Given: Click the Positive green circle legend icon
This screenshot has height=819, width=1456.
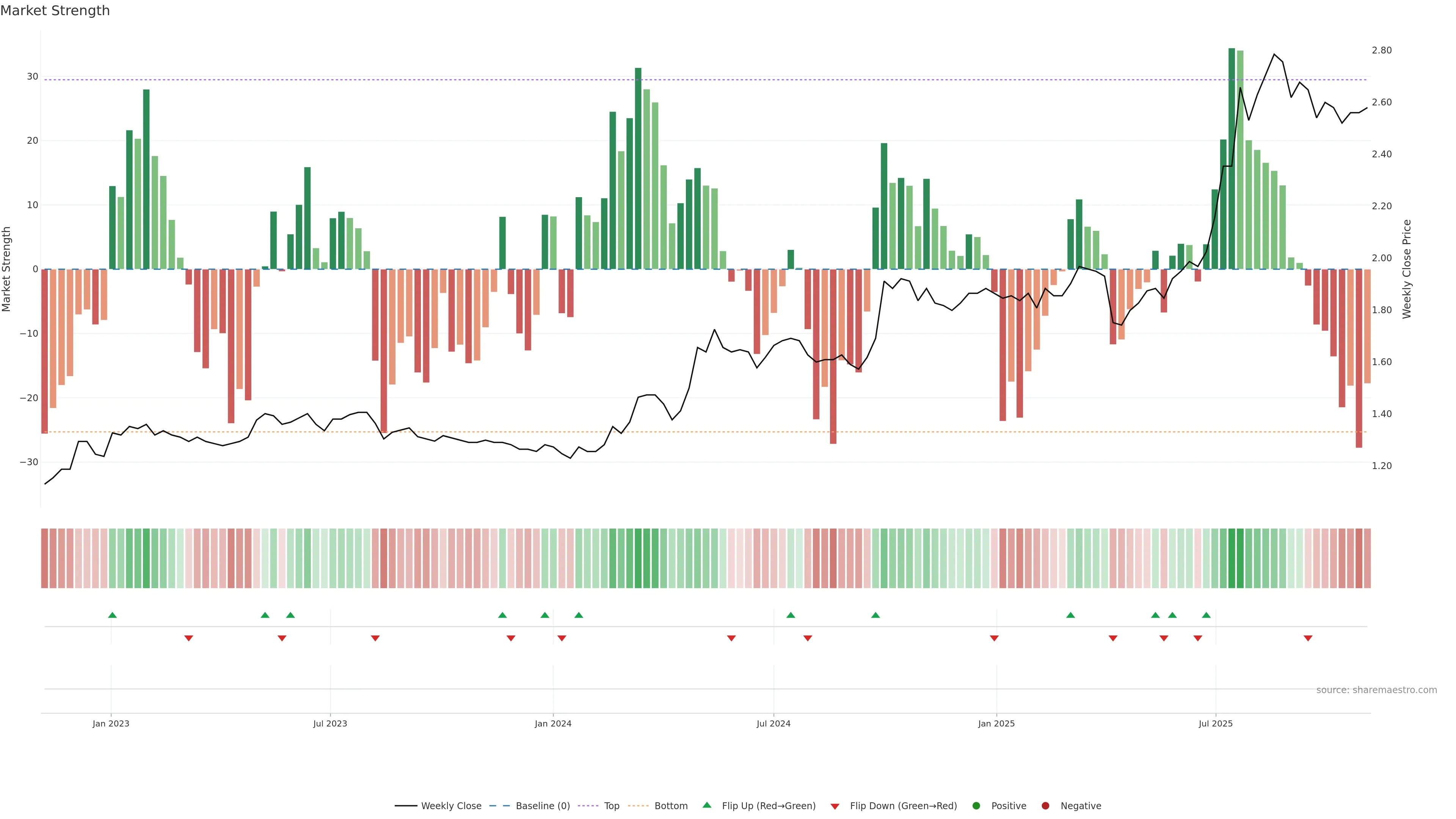Looking at the screenshot, I should pyautogui.click(x=976, y=806).
